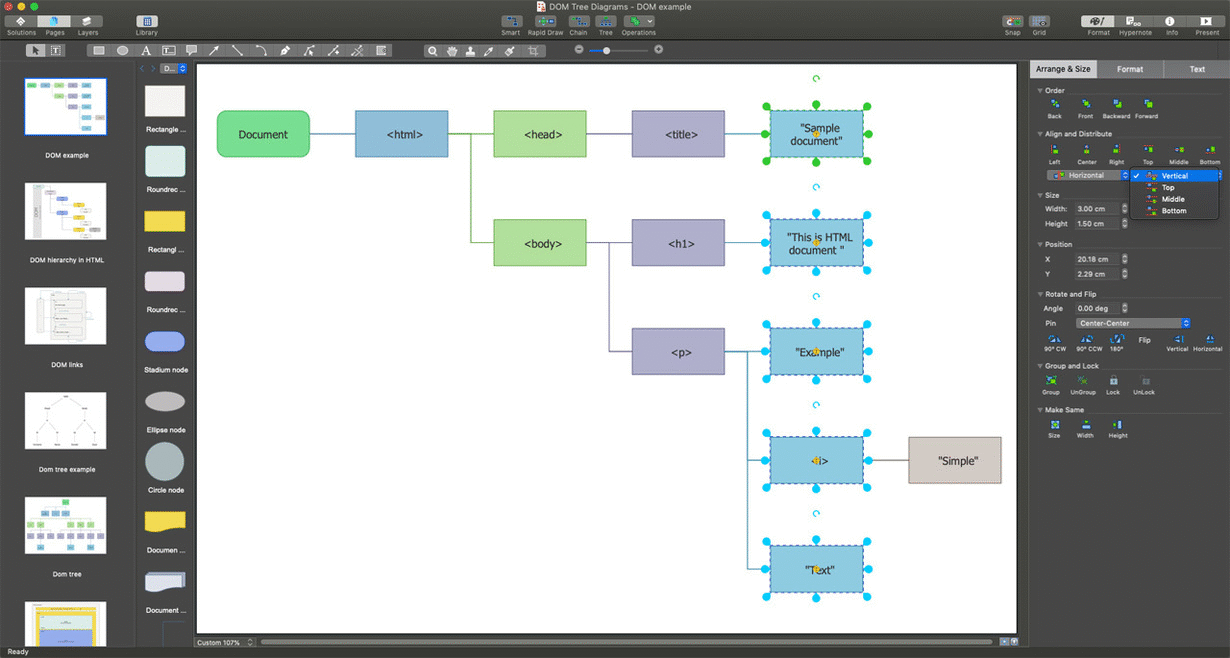Open the Text tab panel
The width and height of the screenshot is (1230, 658).
[1197, 68]
